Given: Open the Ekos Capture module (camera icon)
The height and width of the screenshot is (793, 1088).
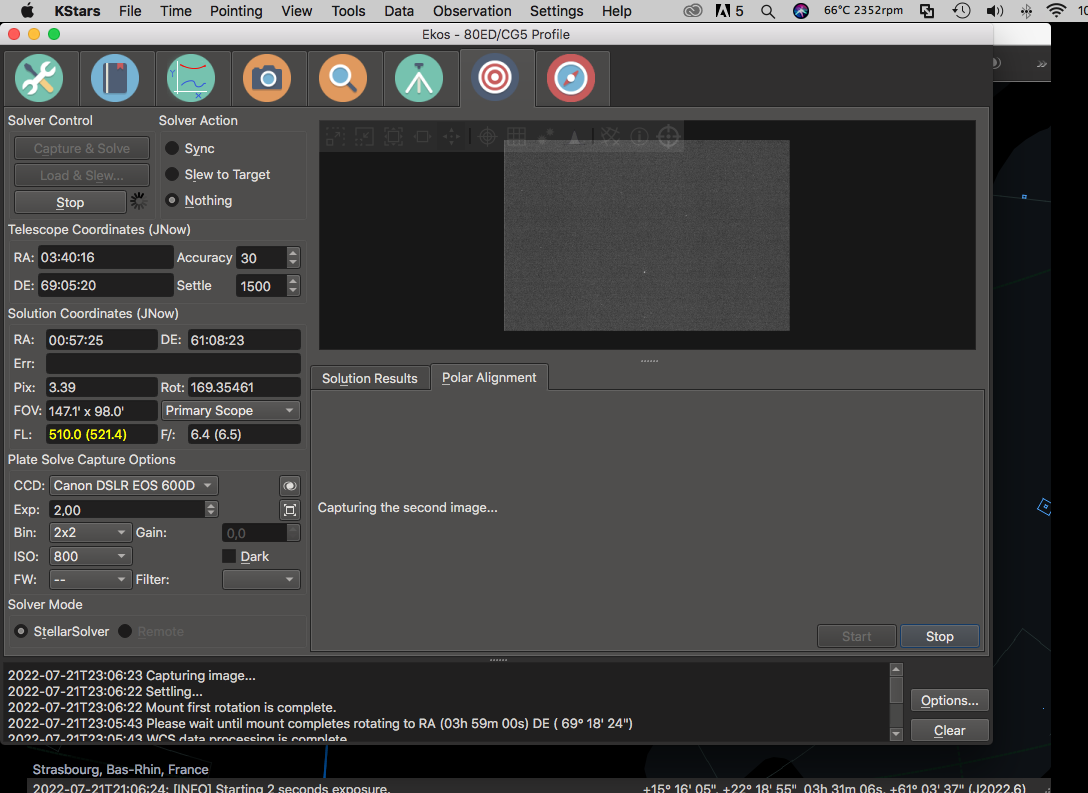Looking at the screenshot, I should click(266, 78).
